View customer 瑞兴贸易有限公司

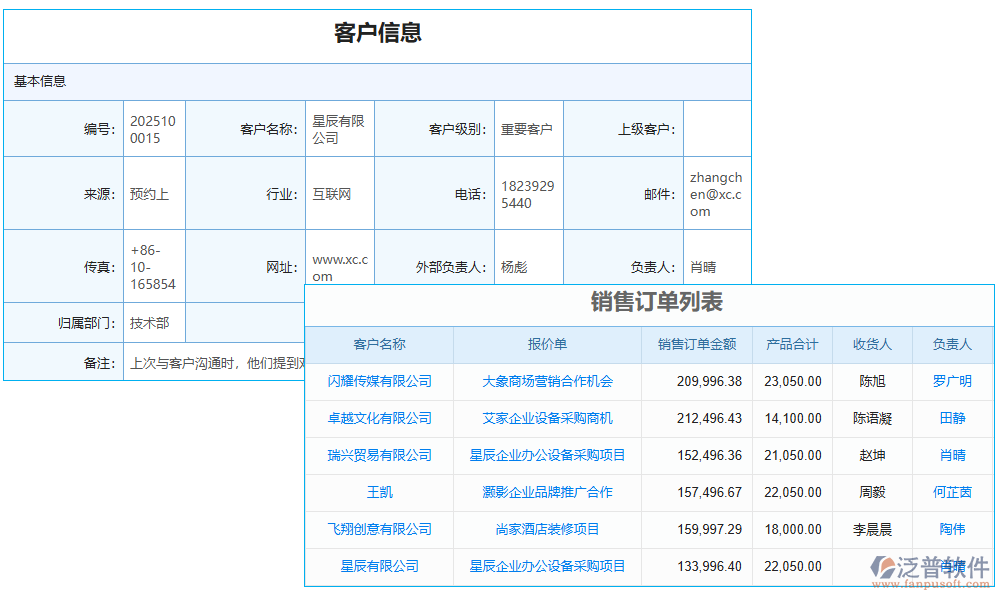point(380,455)
